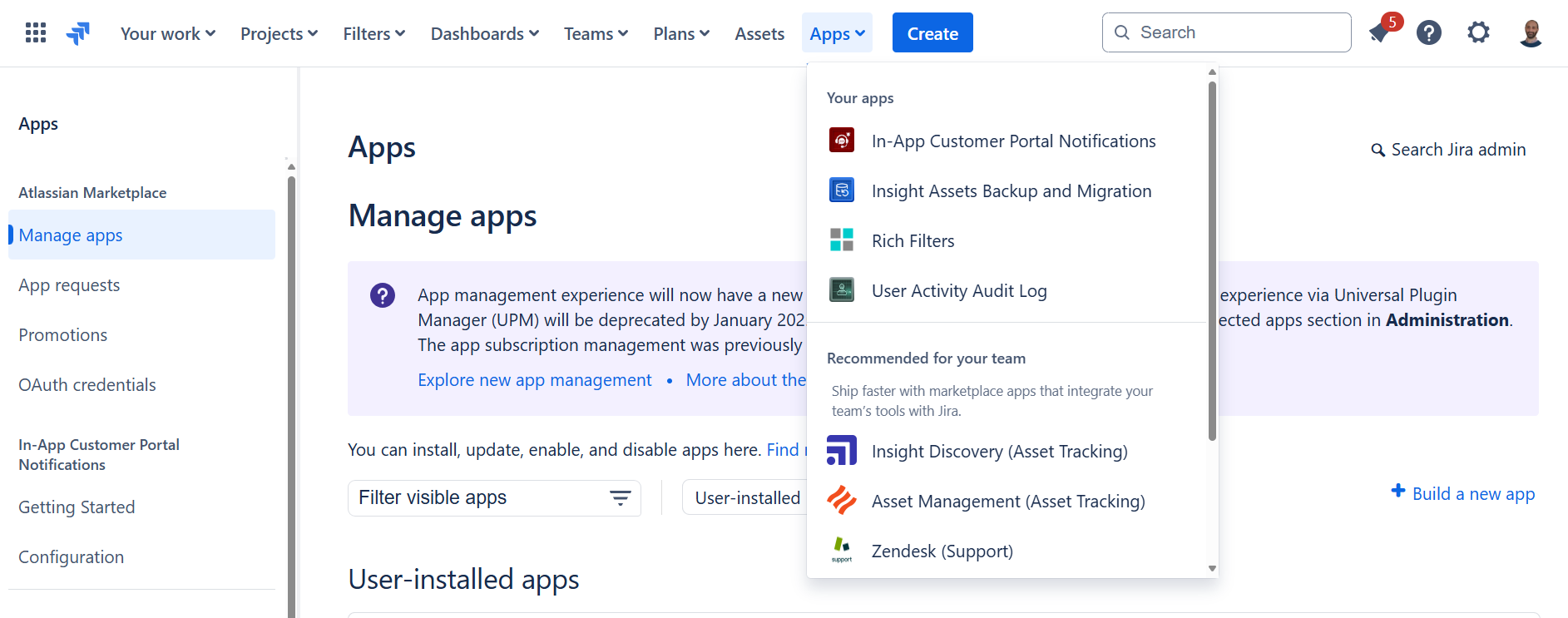Click the dropdown scroll-down arrow

coord(1212,569)
